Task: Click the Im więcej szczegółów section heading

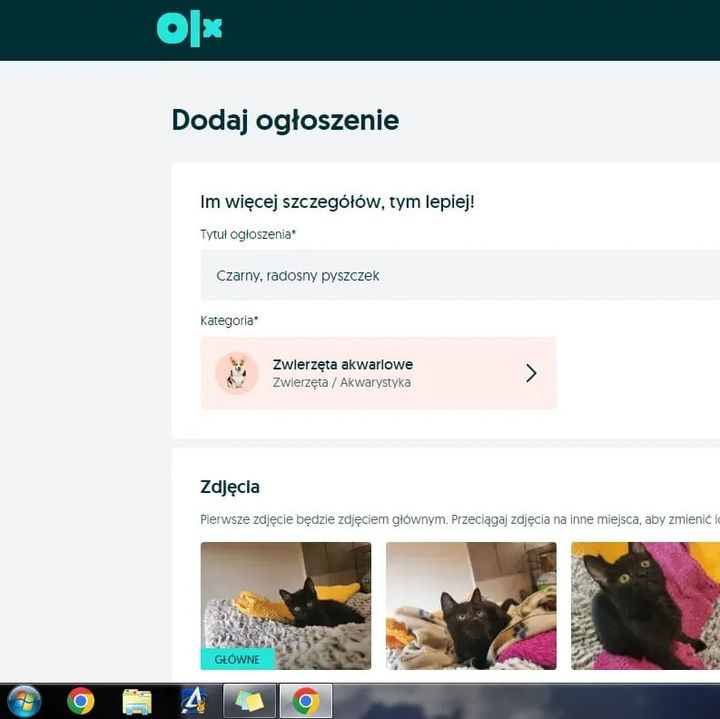Action: [337, 202]
